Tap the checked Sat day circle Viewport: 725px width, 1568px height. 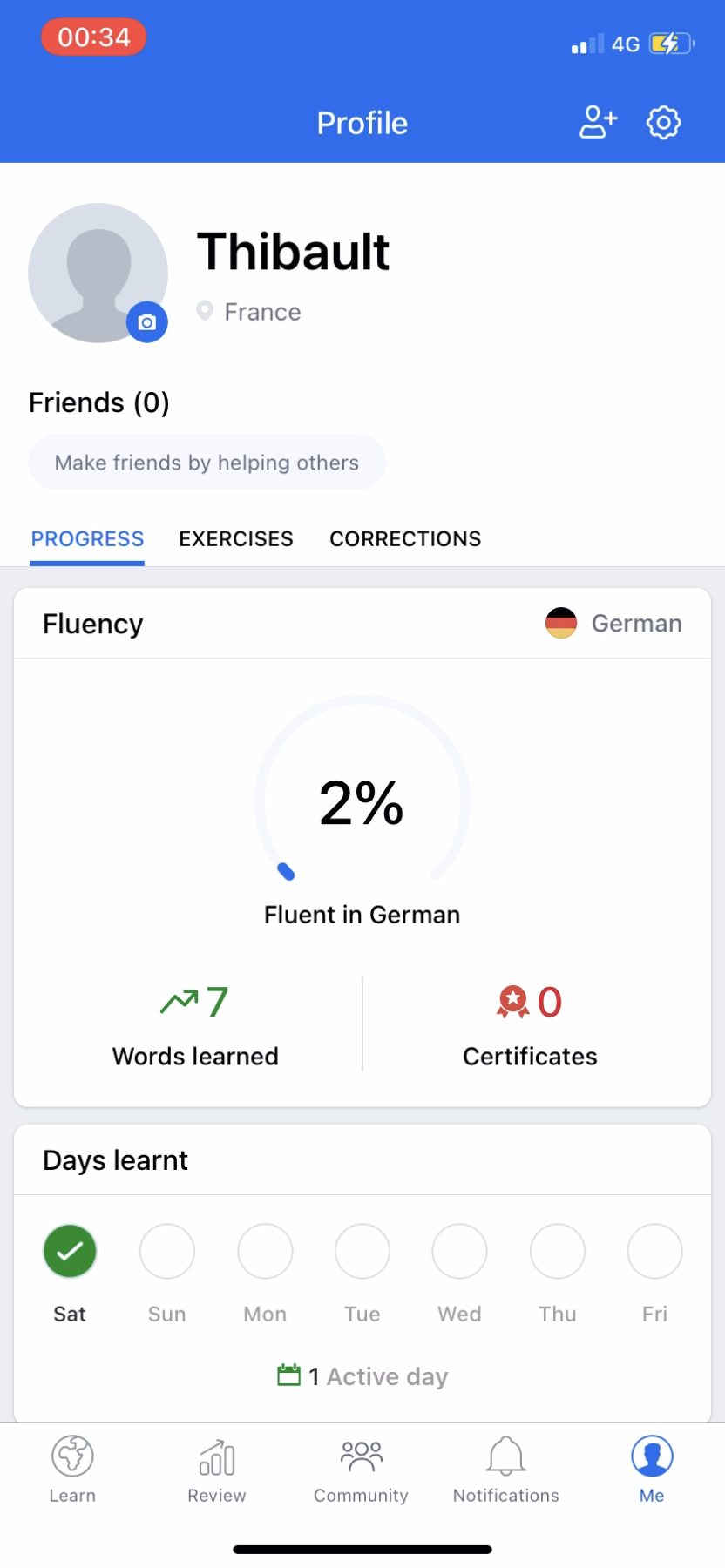[x=70, y=1251]
